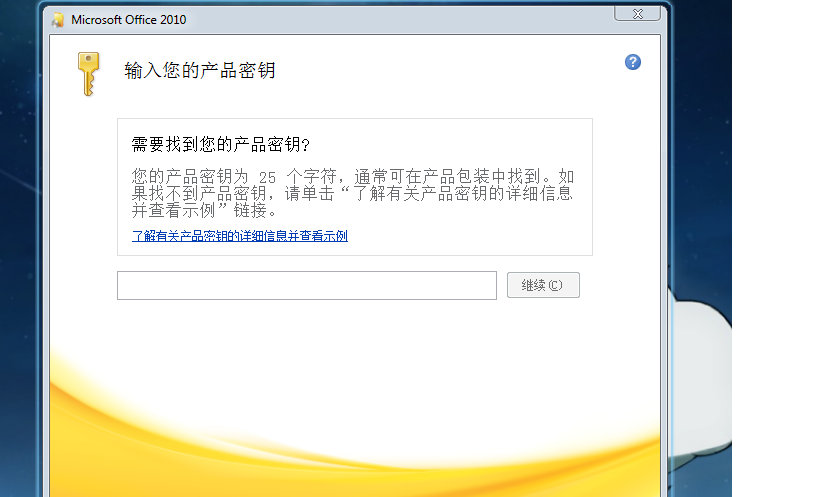Click the heading 输入您的产品密钥
Viewport: 819px width, 497px height.
(200, 70)
